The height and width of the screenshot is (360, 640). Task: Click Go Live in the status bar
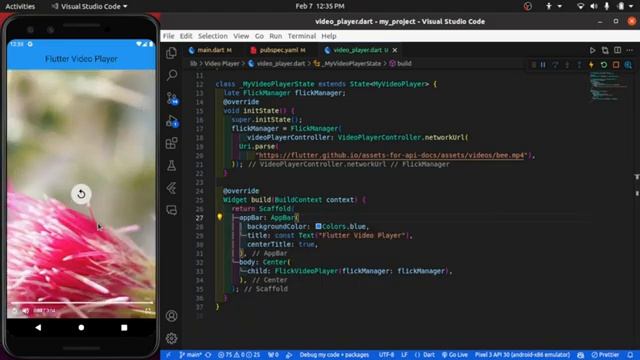coord(454,355)
